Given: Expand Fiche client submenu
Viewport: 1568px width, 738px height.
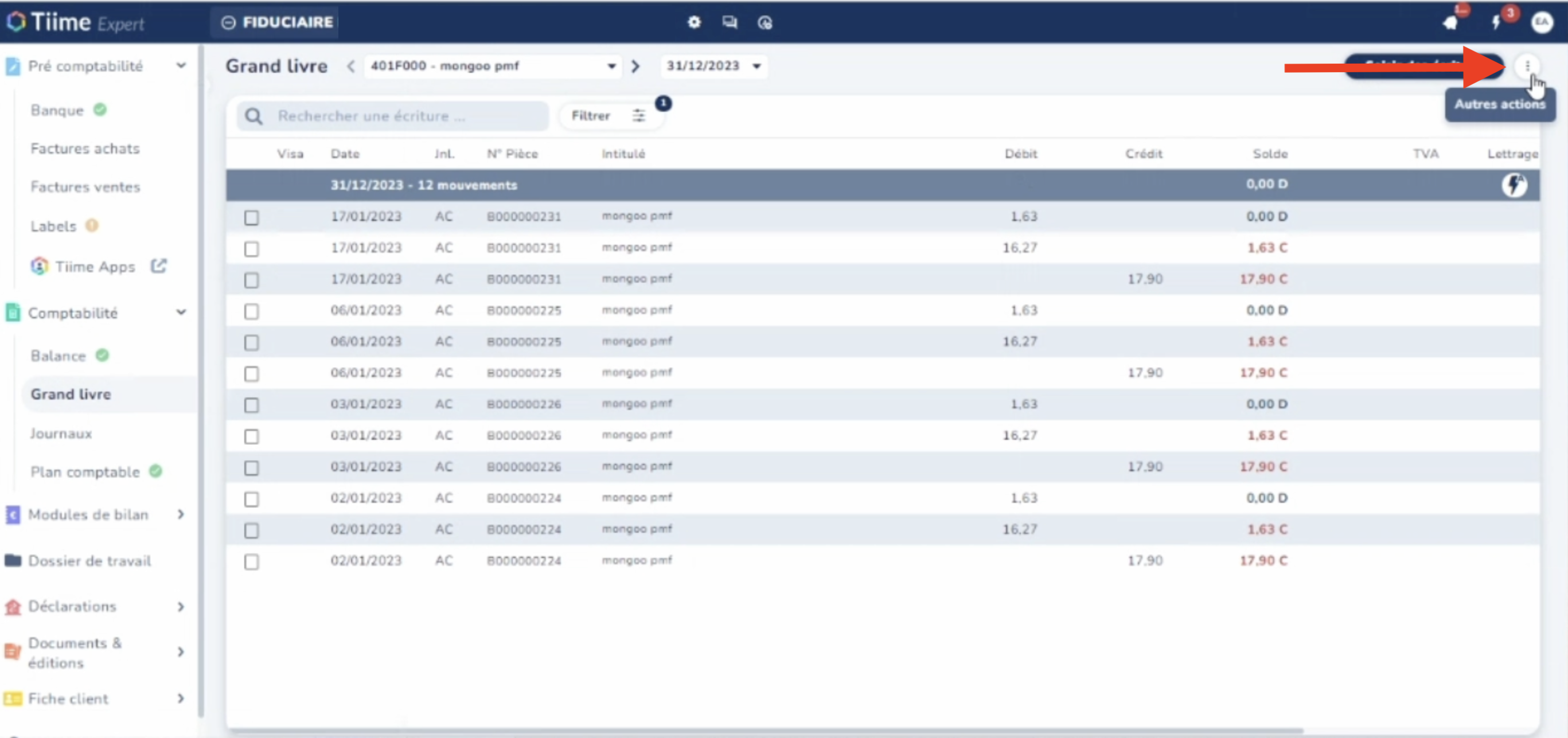Looking at the screenshot, I should [x=181, y=698].
